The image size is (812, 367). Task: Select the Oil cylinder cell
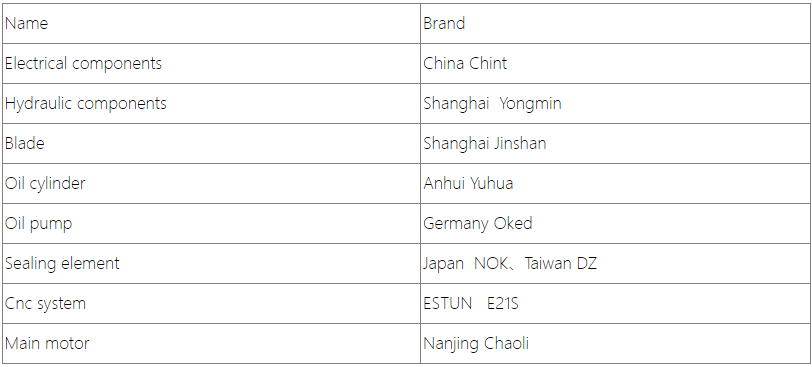coord(211,183)
